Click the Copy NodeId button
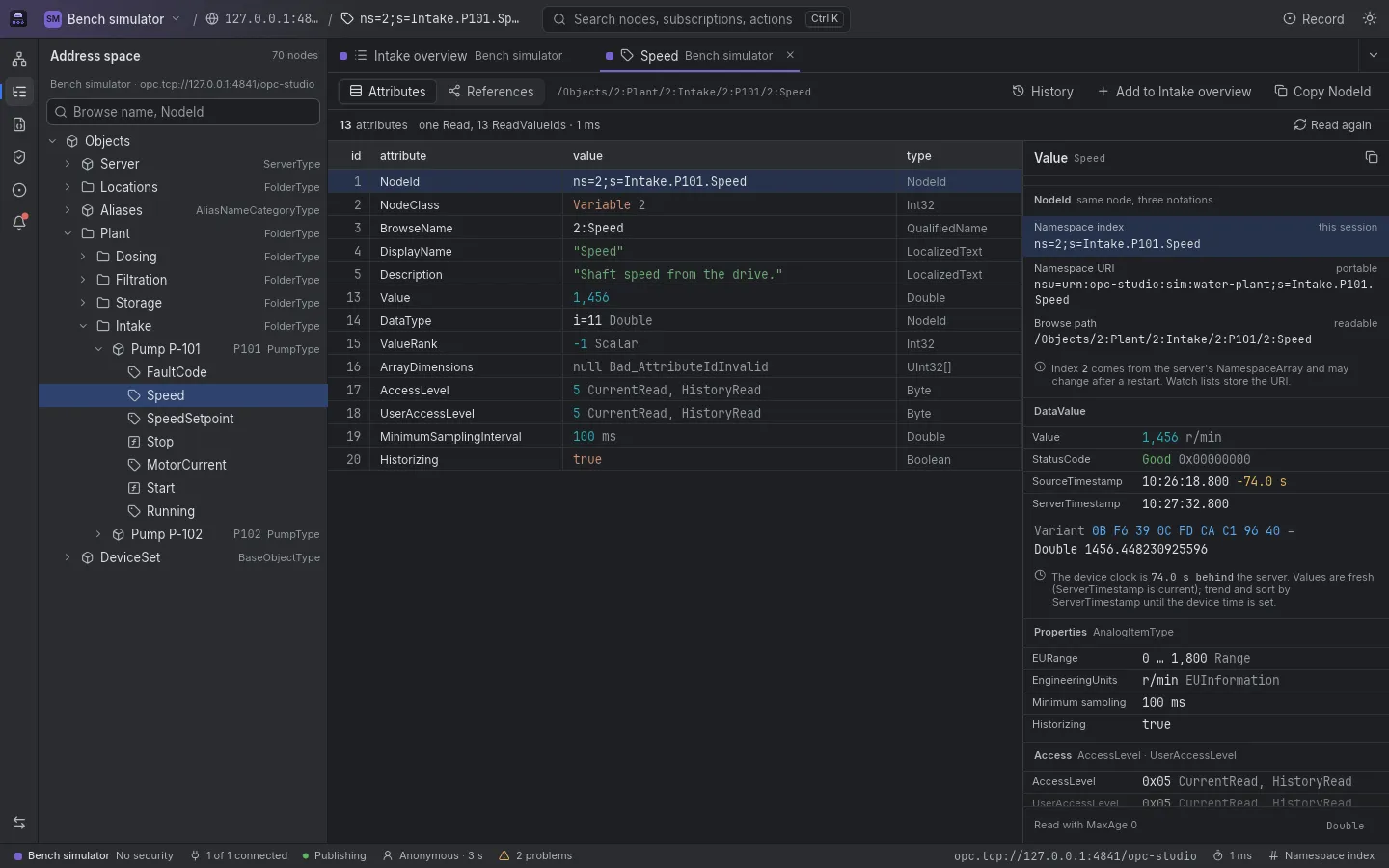The height and width of the screenshot is (868, 1389). click(1322, 92)
